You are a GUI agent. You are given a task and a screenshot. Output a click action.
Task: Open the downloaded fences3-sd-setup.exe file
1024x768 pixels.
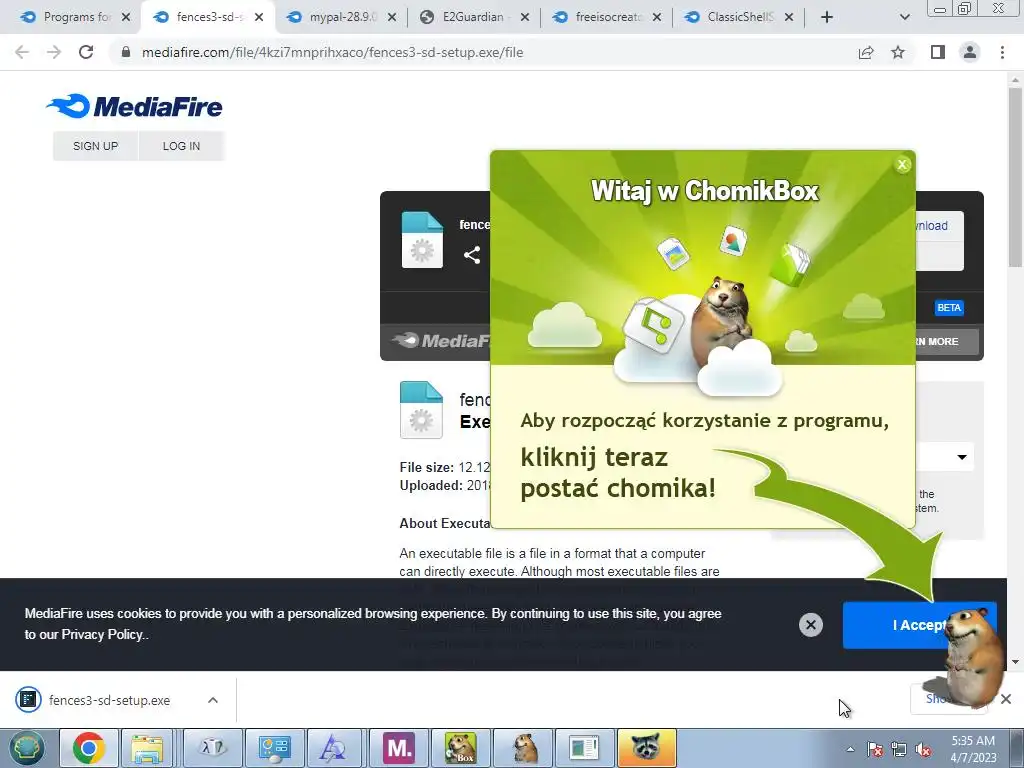pyautogui.click(x=108, y=700)
